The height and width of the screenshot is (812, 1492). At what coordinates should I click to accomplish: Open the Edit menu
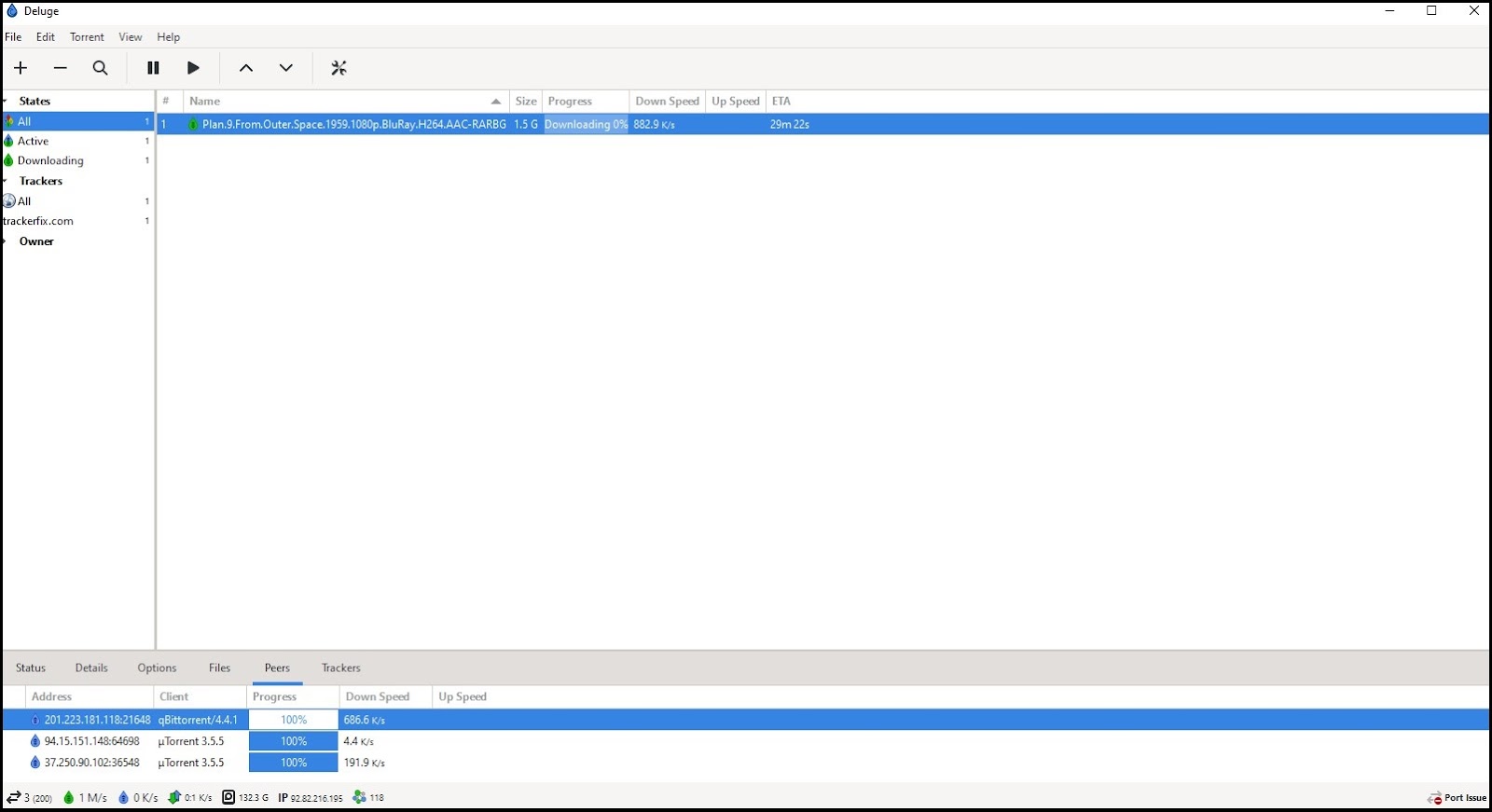tap(46, 37)
